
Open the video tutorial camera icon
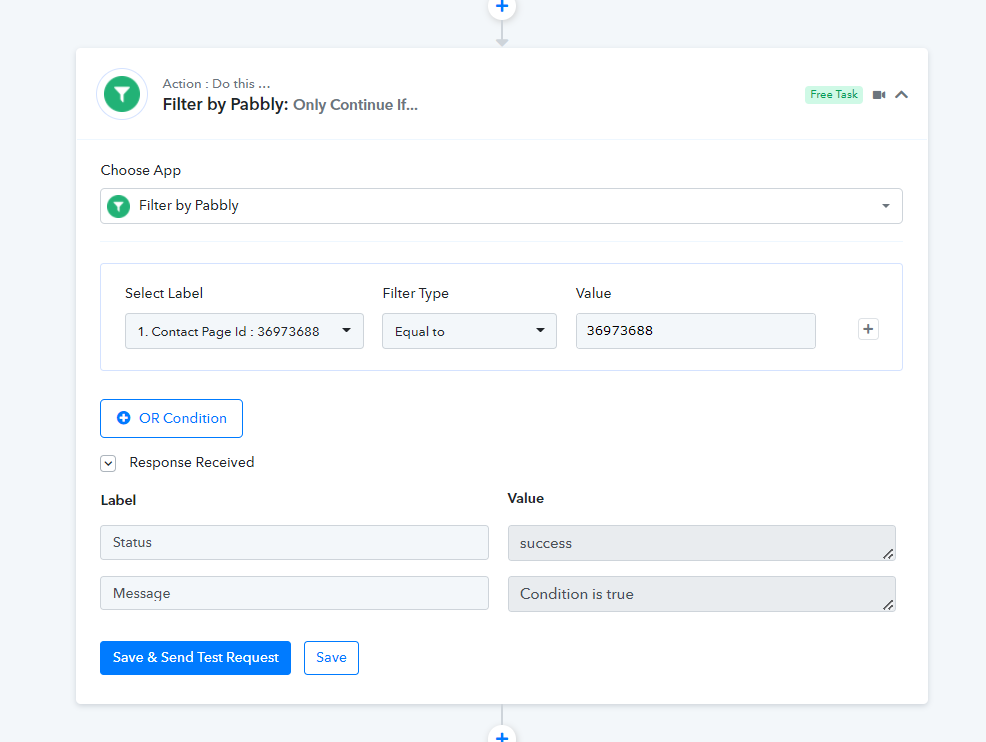[x=879, y=95]
